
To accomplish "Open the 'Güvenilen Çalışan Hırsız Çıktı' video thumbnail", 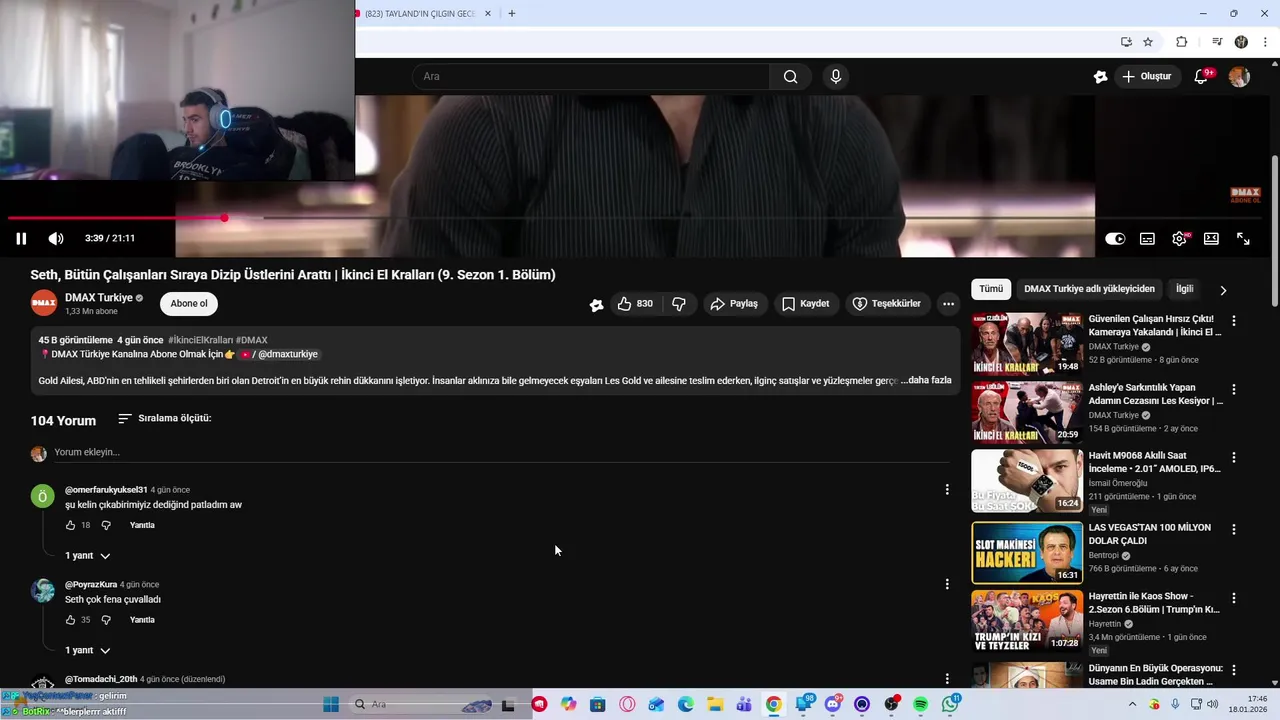I will (1027, 344).
